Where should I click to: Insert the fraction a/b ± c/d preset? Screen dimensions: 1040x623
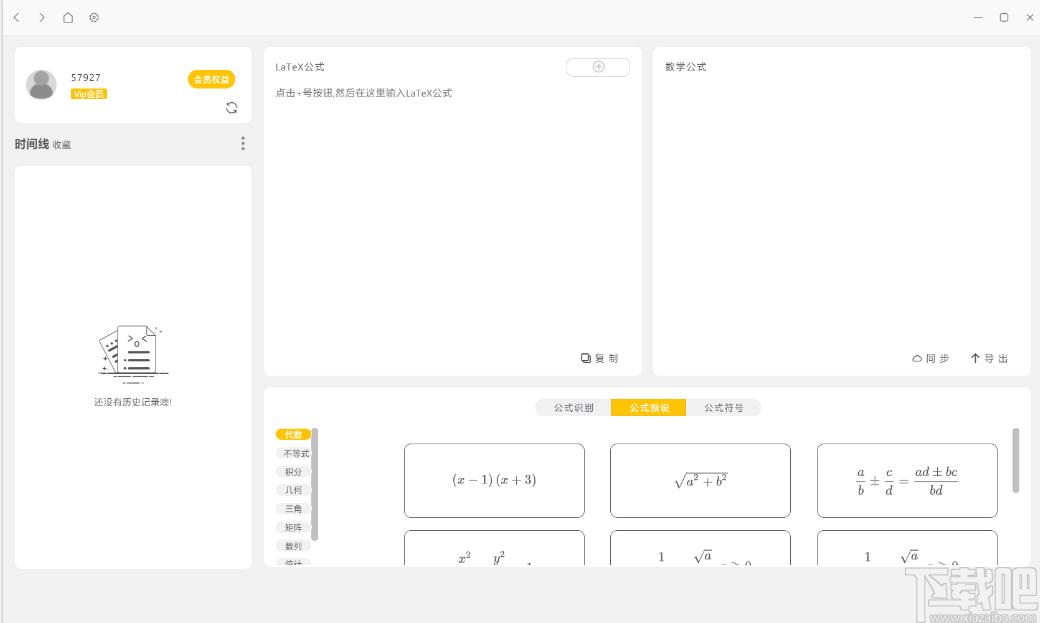[x=907, y=480]
